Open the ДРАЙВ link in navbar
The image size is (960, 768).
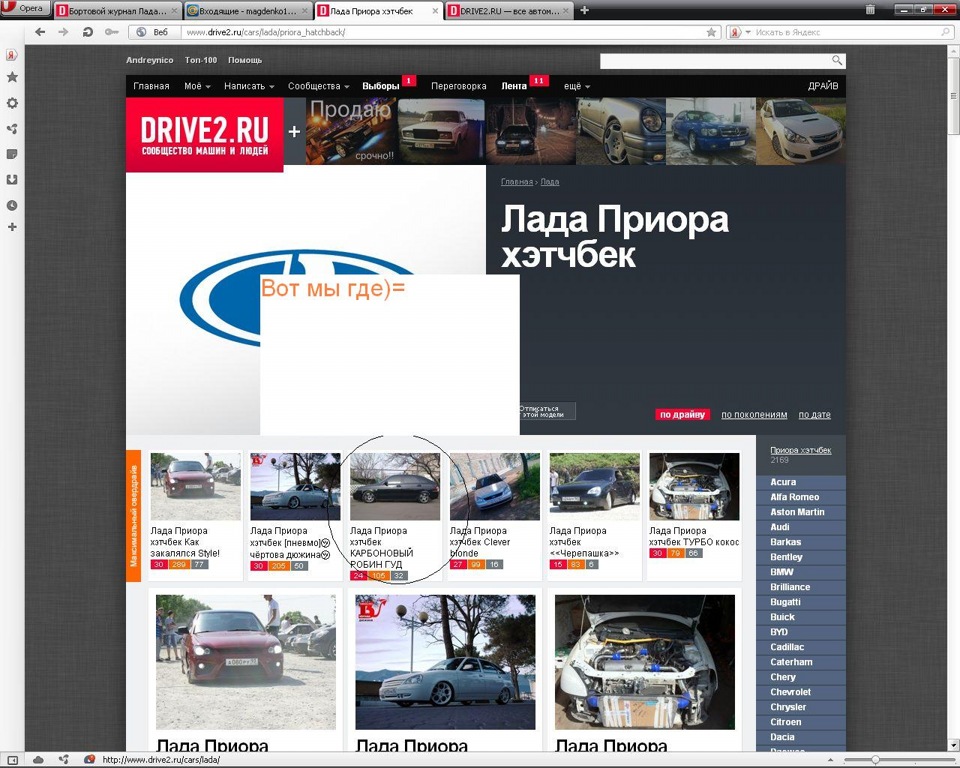823,86
